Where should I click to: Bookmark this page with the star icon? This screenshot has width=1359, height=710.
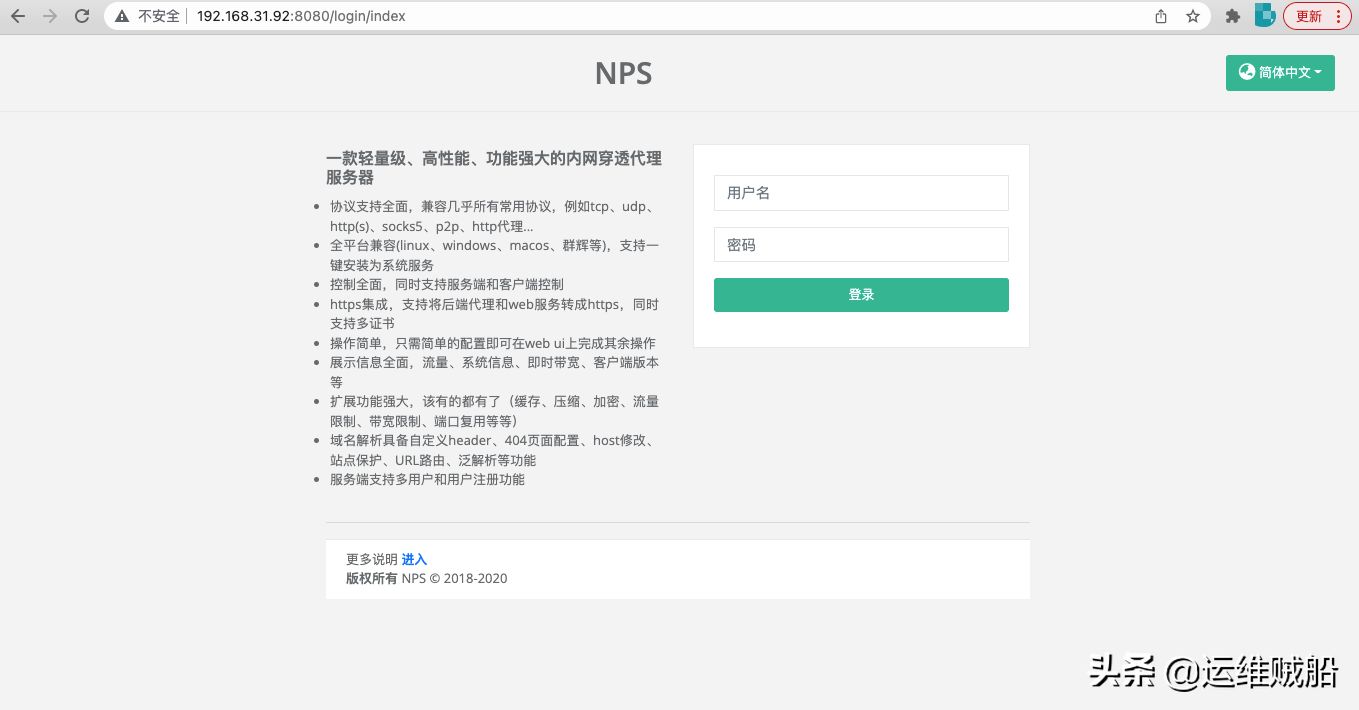[1192, 16]
